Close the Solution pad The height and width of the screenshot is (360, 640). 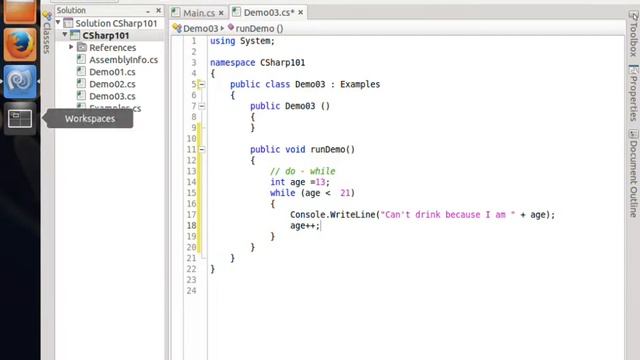159,11
